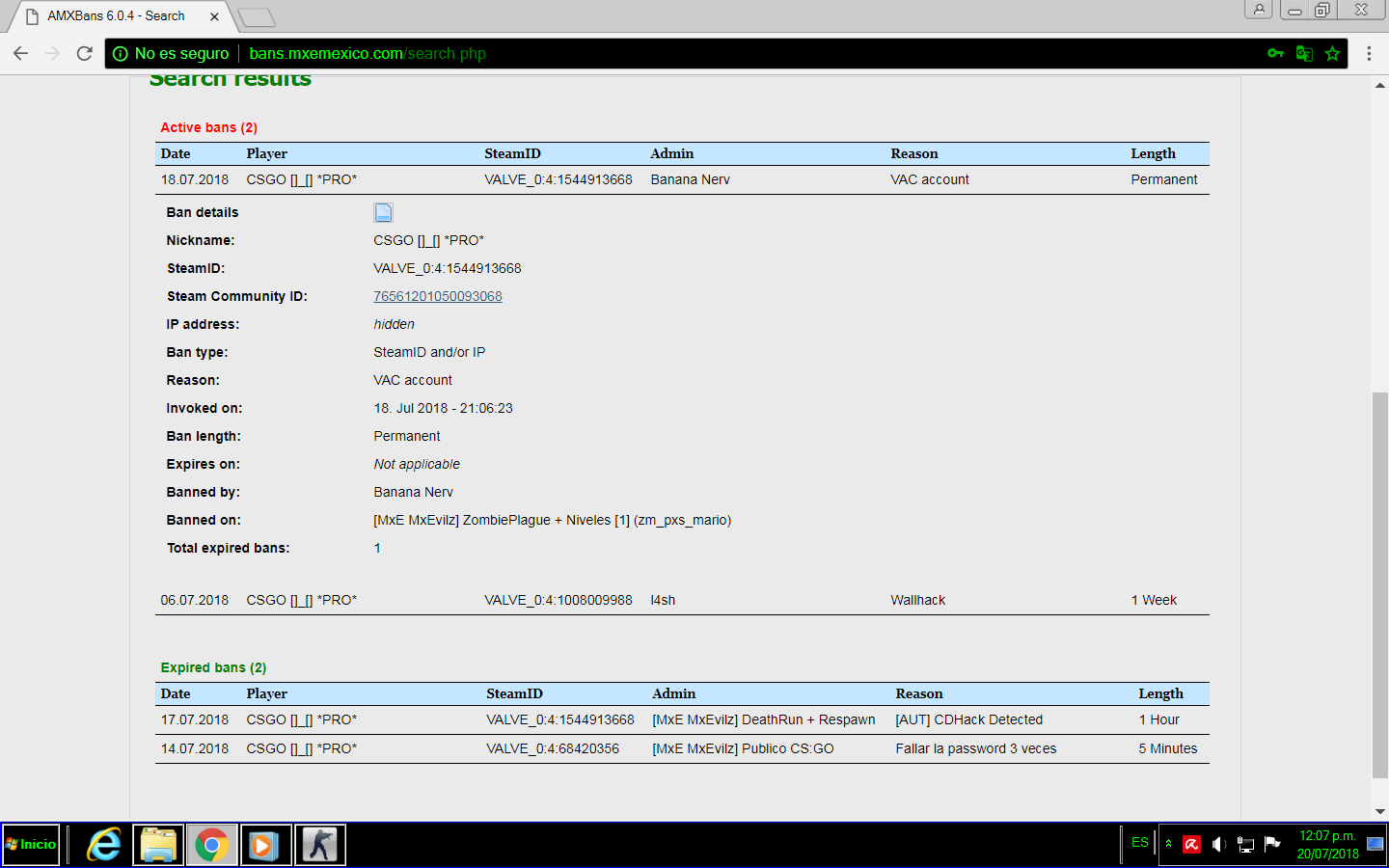Click the Chrome icon in the taskbar

coord(212,845)
